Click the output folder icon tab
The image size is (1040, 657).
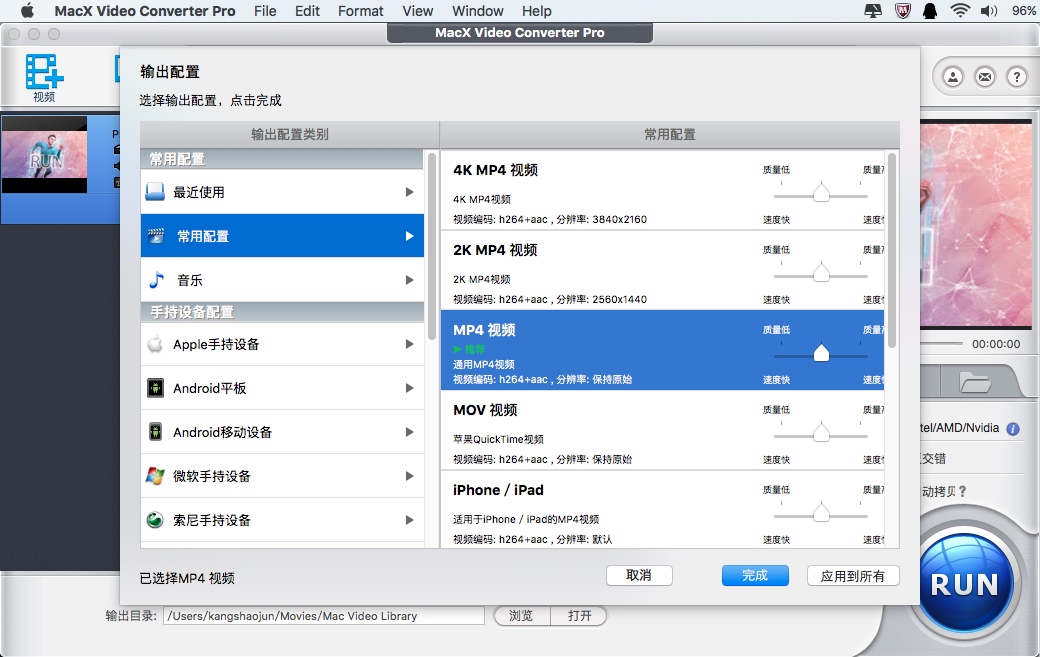point(975,382)
